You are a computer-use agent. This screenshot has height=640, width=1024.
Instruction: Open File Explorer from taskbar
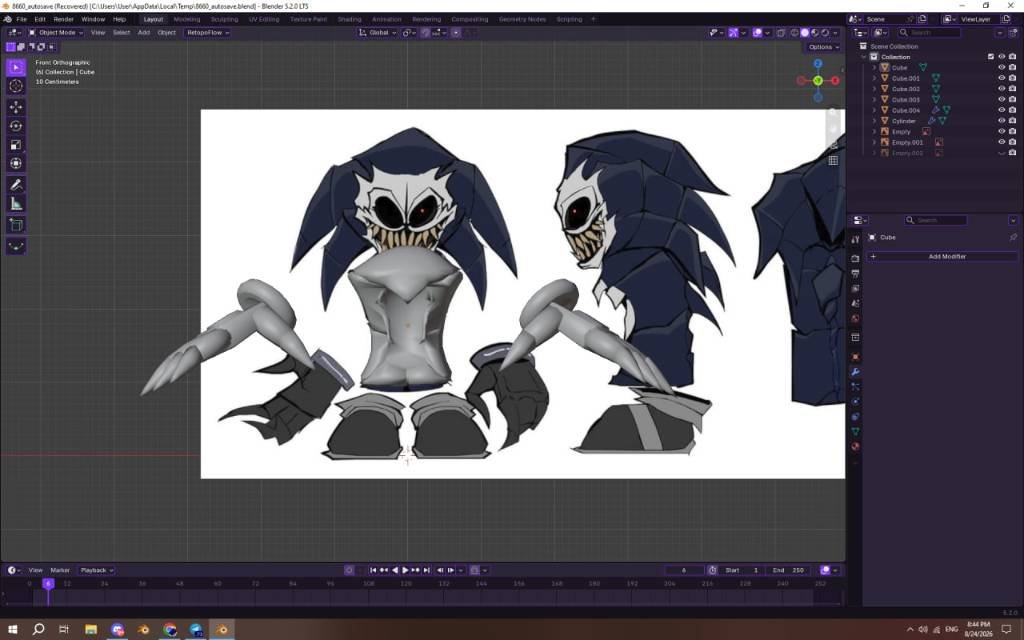91,630
